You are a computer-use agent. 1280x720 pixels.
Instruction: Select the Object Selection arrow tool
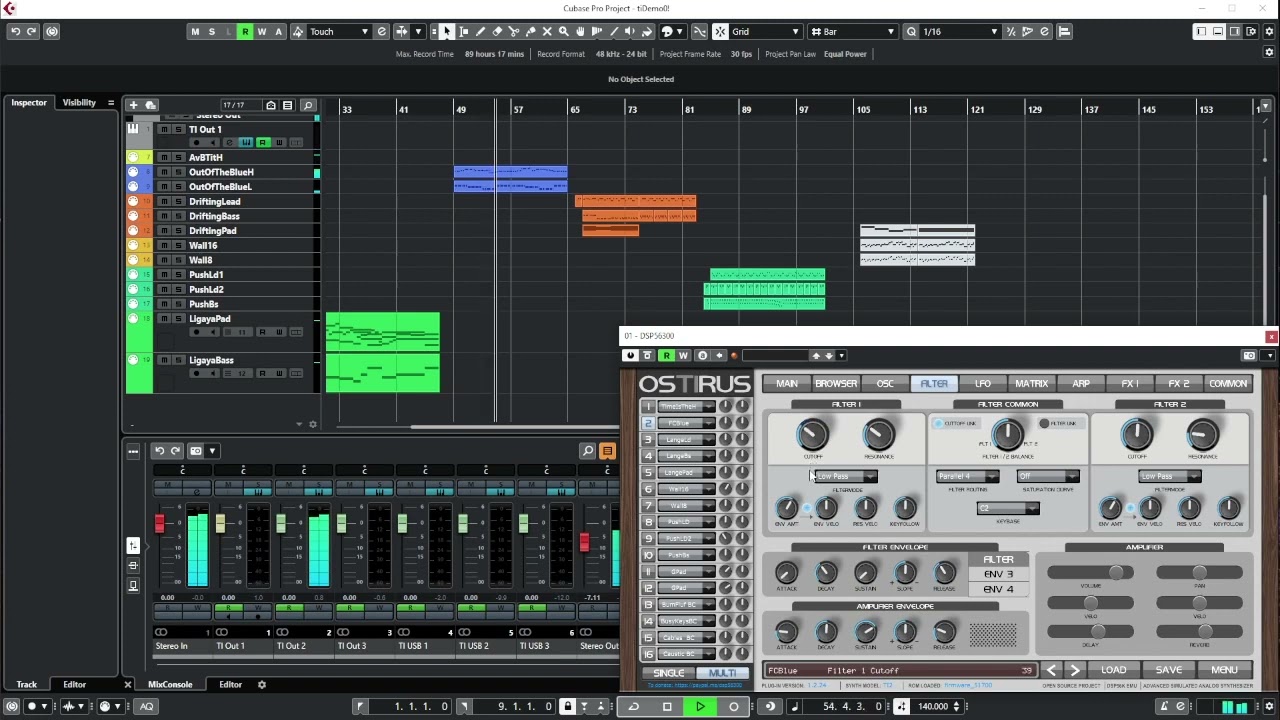(447, 31)
